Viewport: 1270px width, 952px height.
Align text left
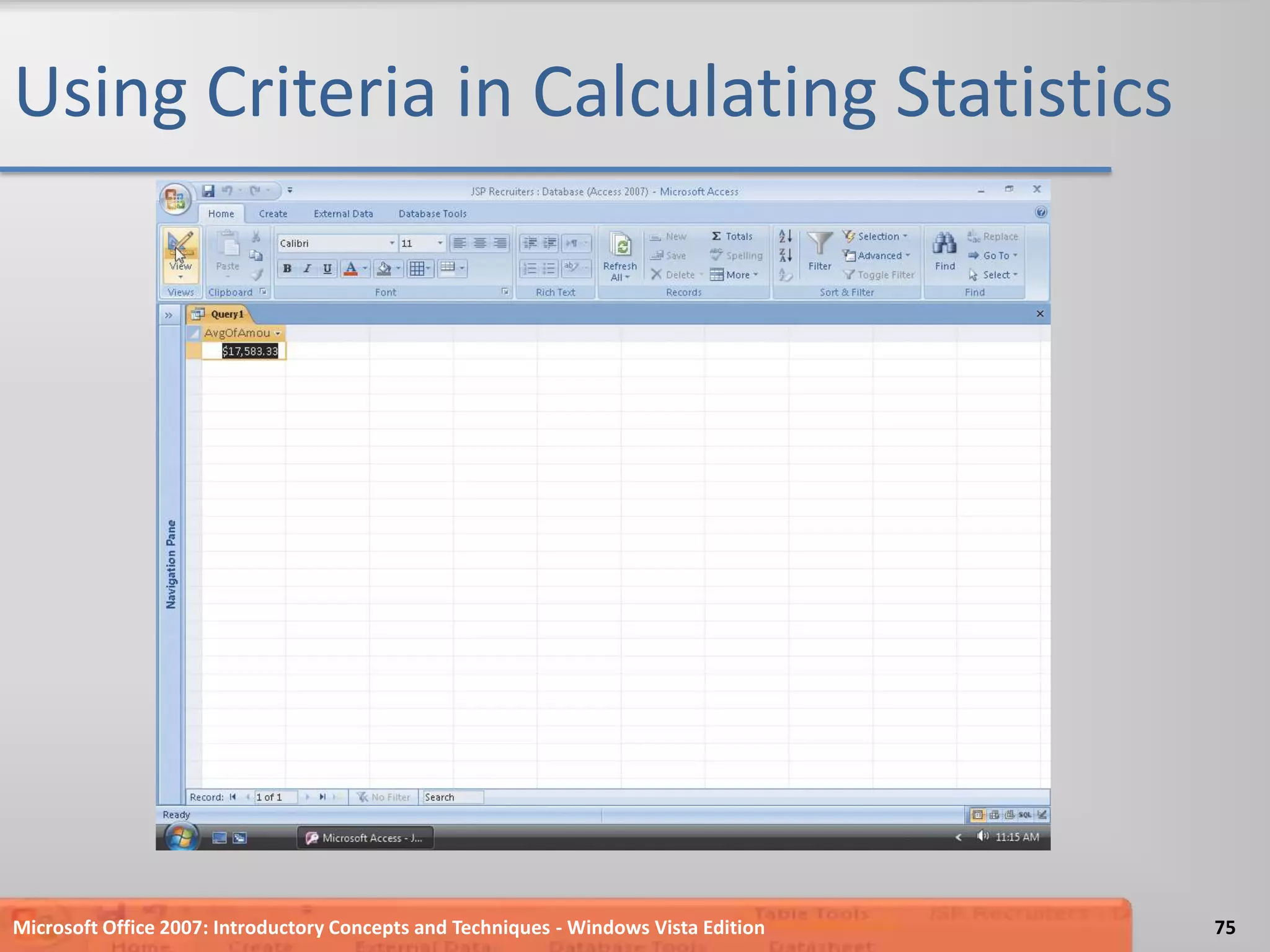pos(460,243)
